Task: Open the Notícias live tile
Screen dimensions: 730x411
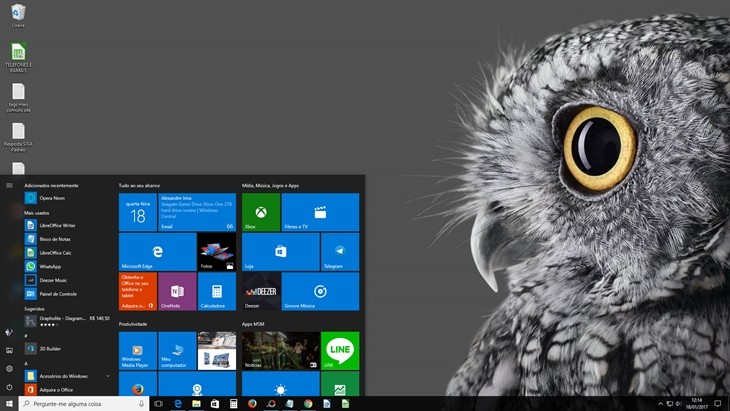Action: click(x=281, y=351)
